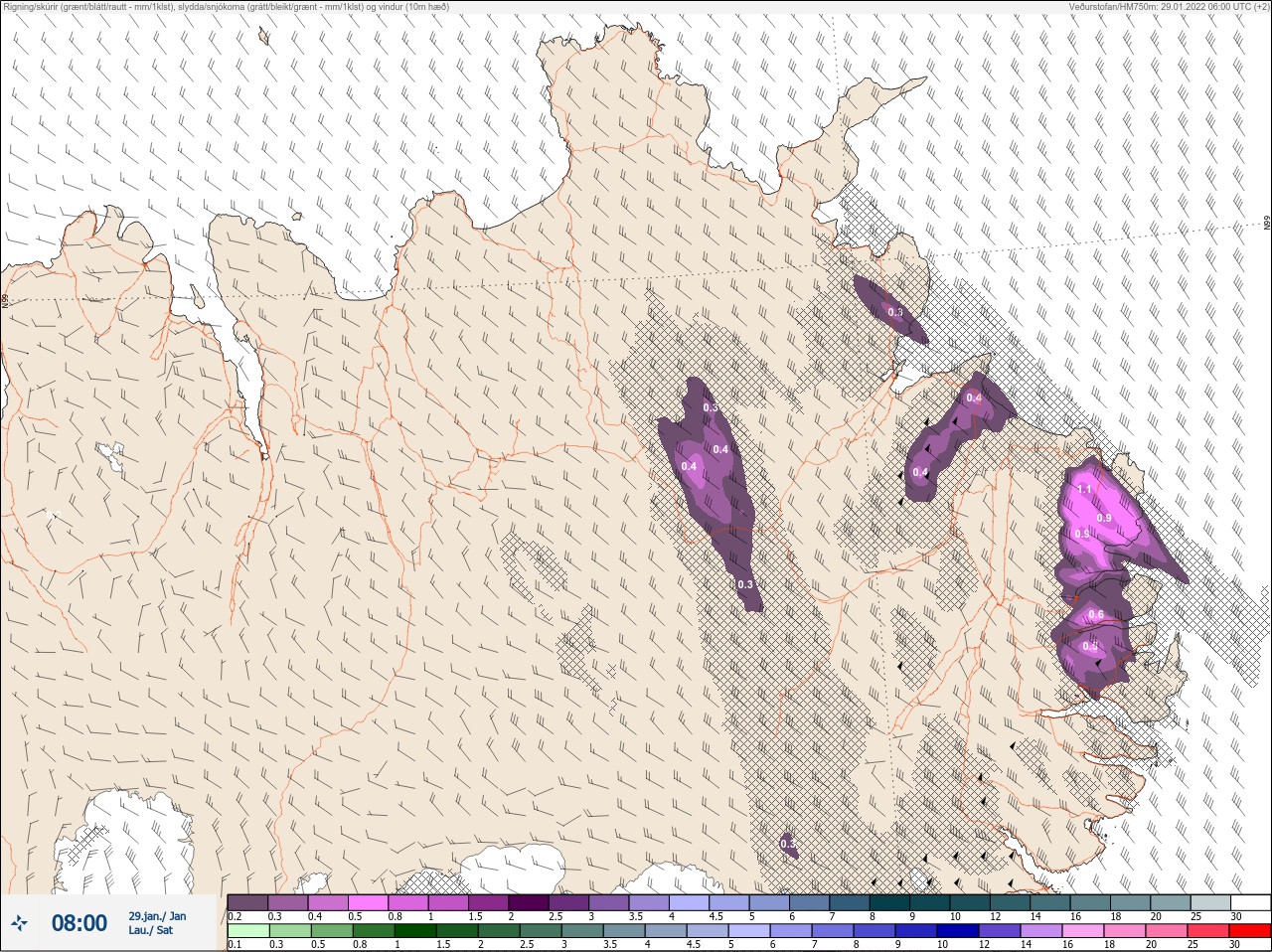The height and width of the screenshot is (952, 1272).
Task: Pick the dark green 1 rain legend swatch
Action: (415, 931)
